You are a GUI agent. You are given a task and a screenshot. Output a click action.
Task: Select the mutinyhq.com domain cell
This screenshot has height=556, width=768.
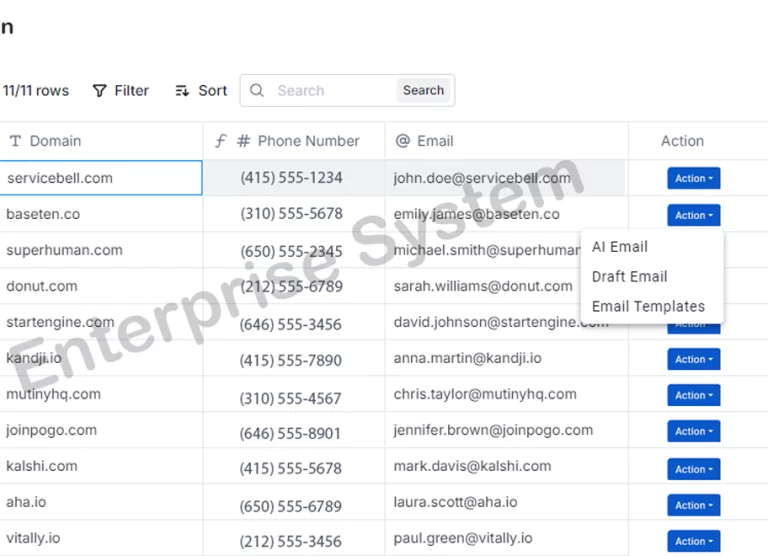pyautogui.click(x=101, y=394)
